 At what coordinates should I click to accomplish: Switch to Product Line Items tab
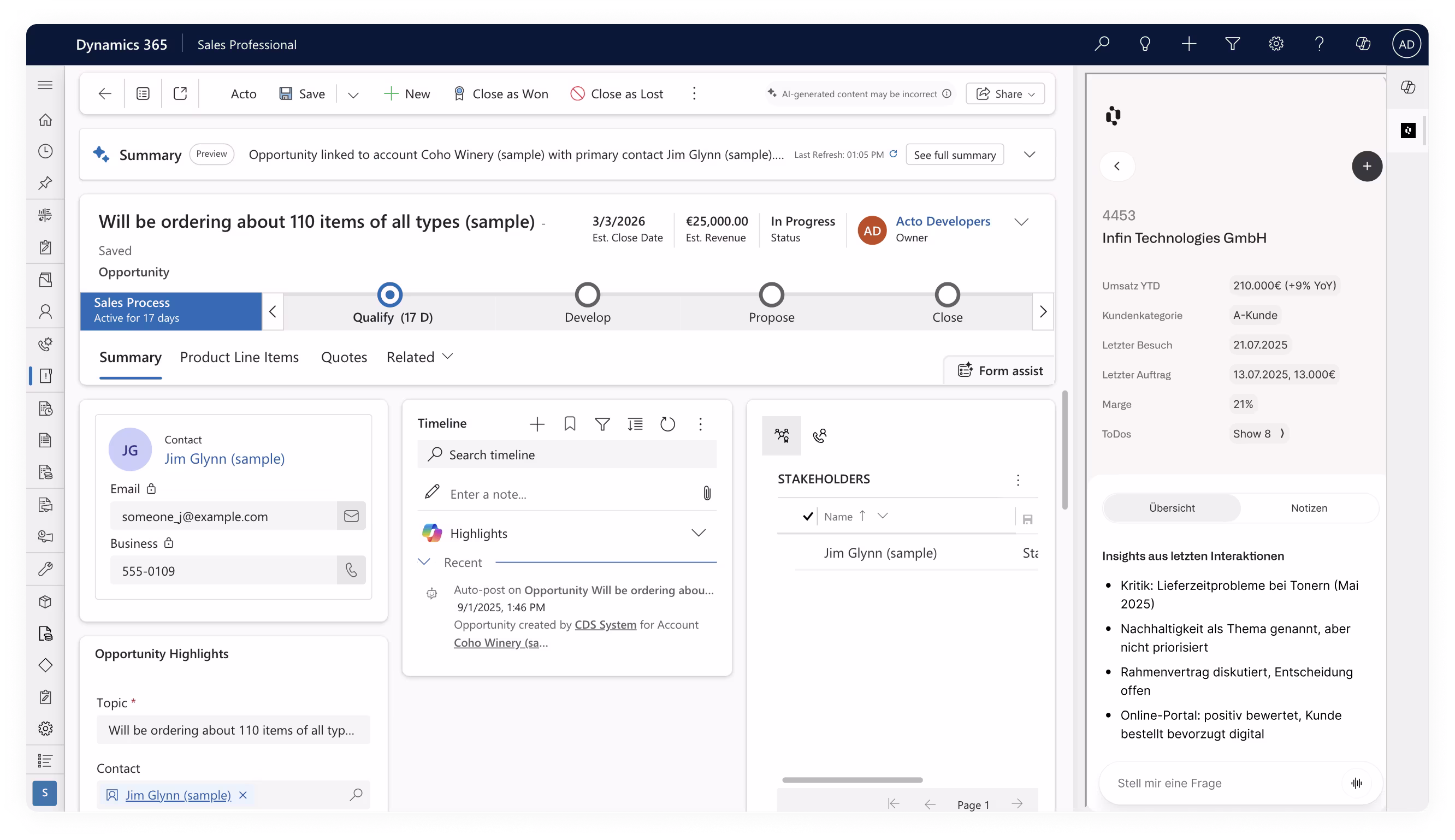[239, 357]
